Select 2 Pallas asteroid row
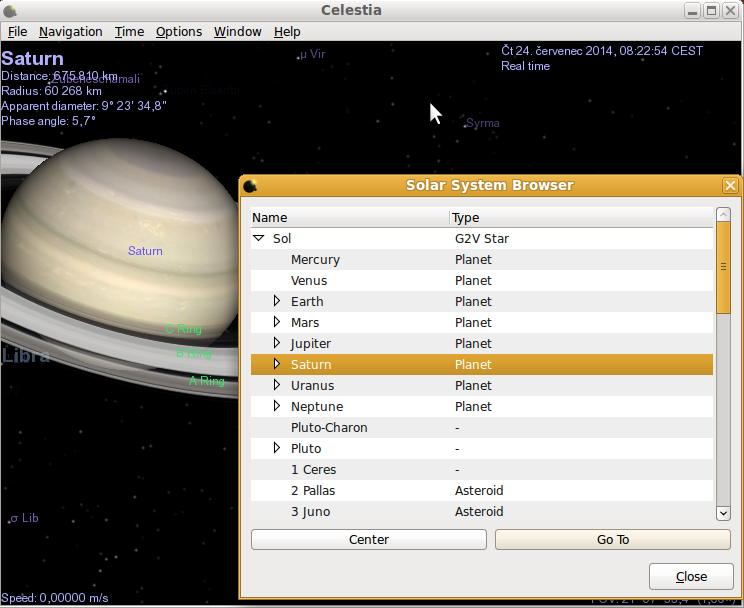 point(482,490)
